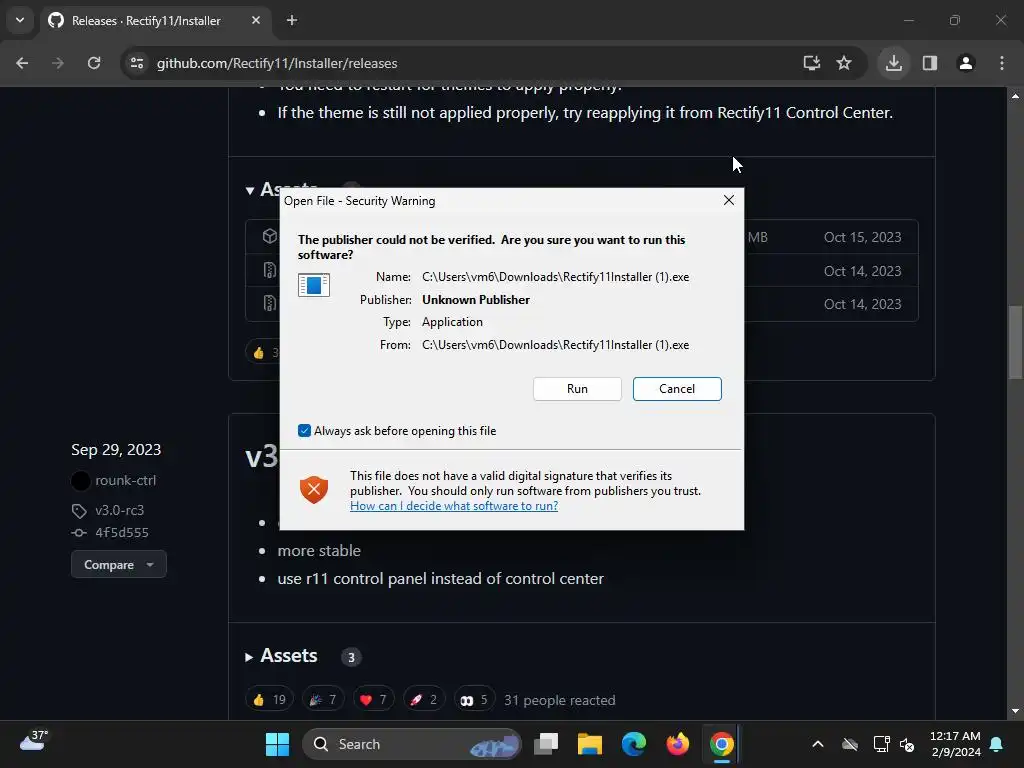Collapse the upper Assets section triangle

click(x=249, y=191)
